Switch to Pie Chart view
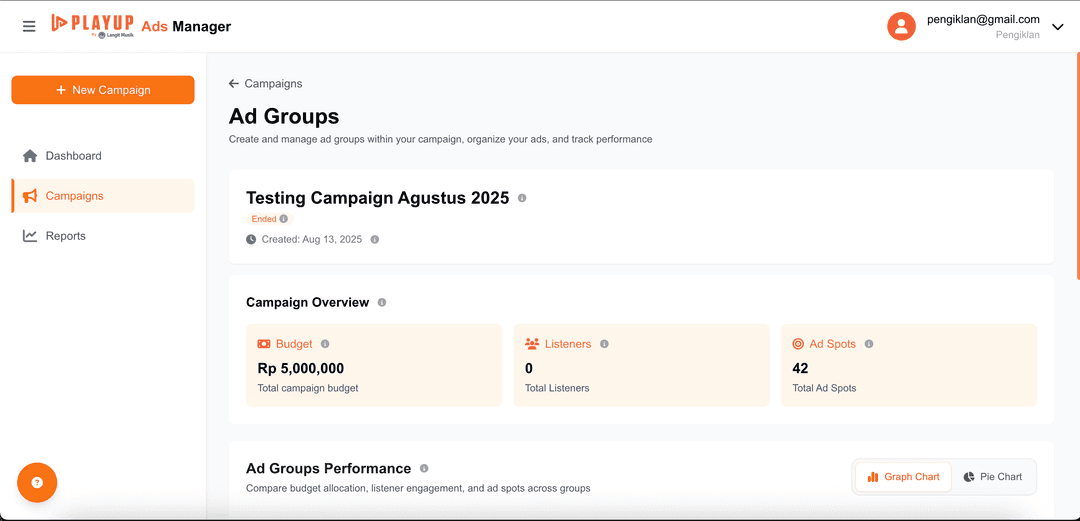 coord(993,477)
